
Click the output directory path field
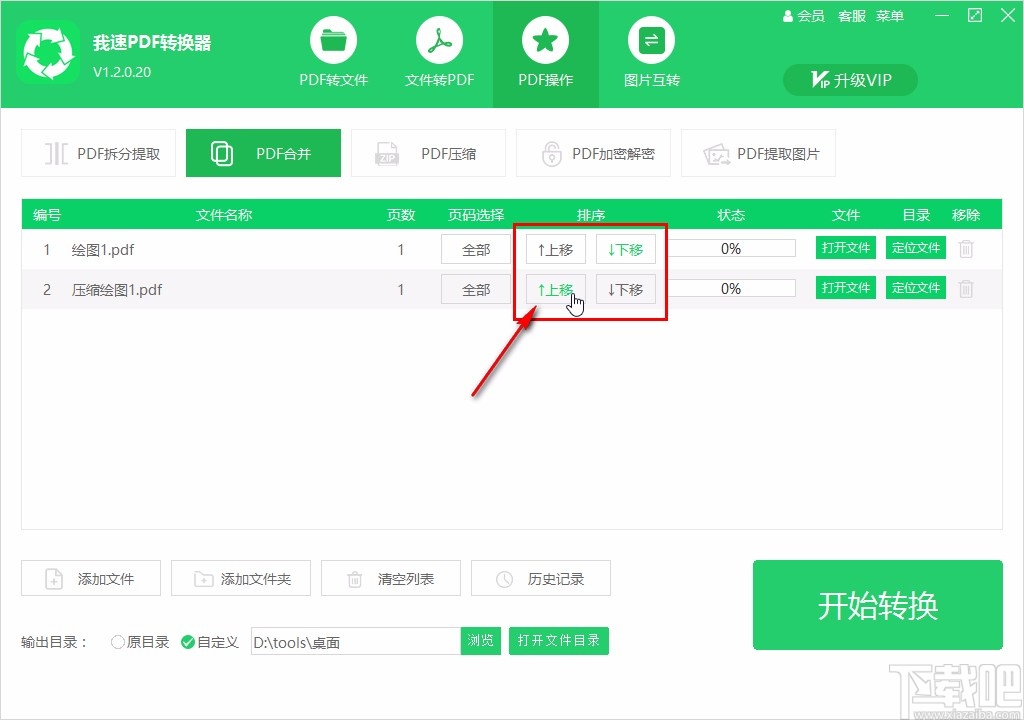[x=355, y=641]
